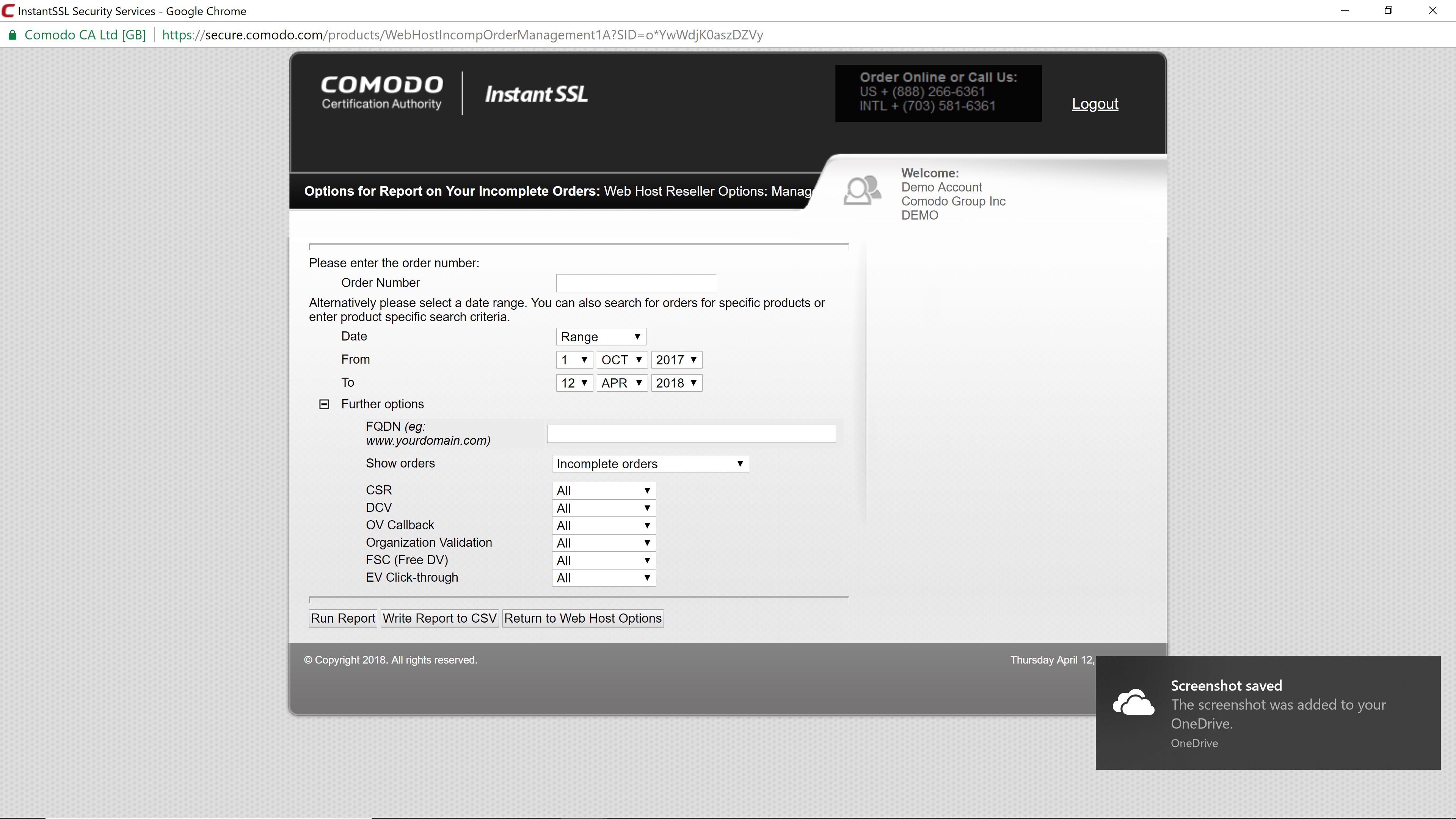Open the DCV filter dropdown
This screenshot has height=819, width=1456.
604,508
